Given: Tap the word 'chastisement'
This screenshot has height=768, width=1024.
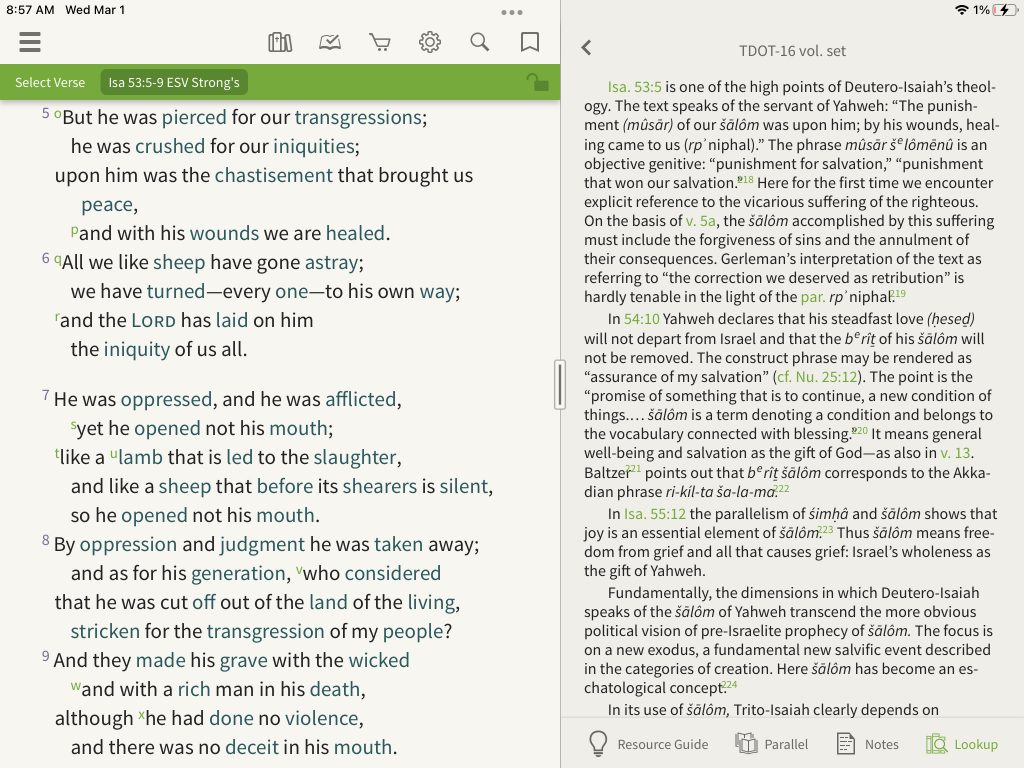Looking at the screenshot, I should [274, 175].
